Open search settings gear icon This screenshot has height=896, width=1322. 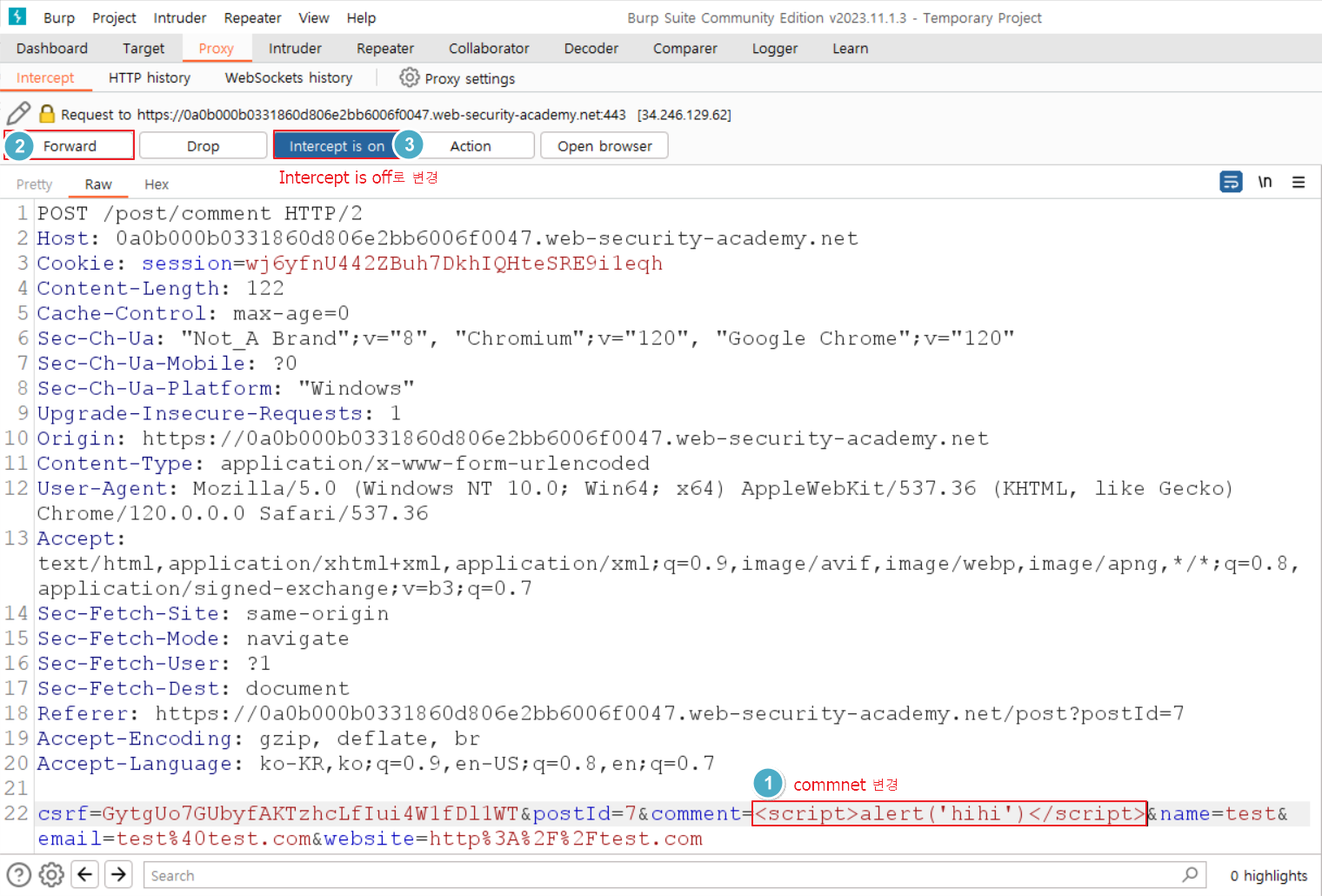click(51, 874)
